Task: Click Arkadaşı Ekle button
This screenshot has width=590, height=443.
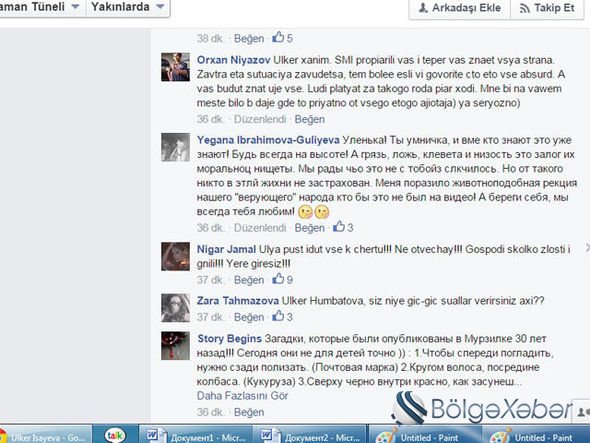Action: pos(460,8)
